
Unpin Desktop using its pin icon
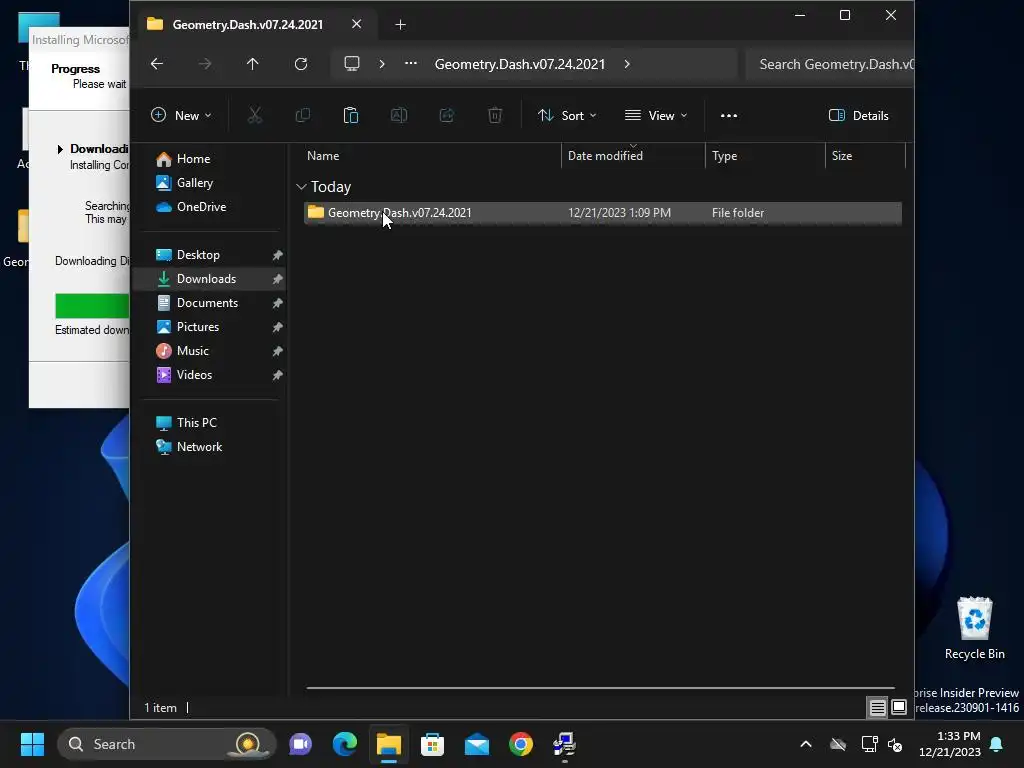[x=278, y=255]
